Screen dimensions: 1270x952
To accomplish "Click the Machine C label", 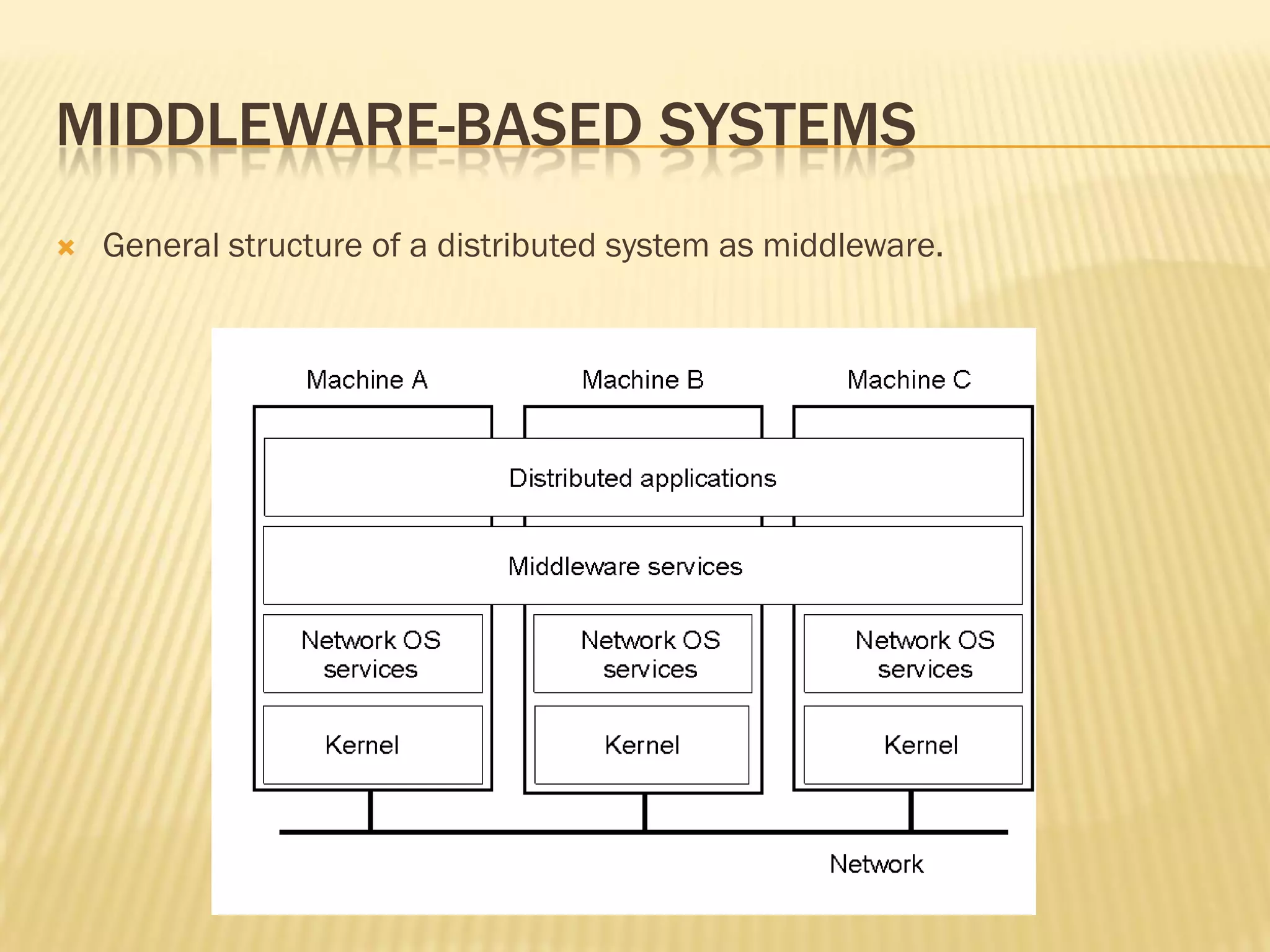I will (908, 380).
